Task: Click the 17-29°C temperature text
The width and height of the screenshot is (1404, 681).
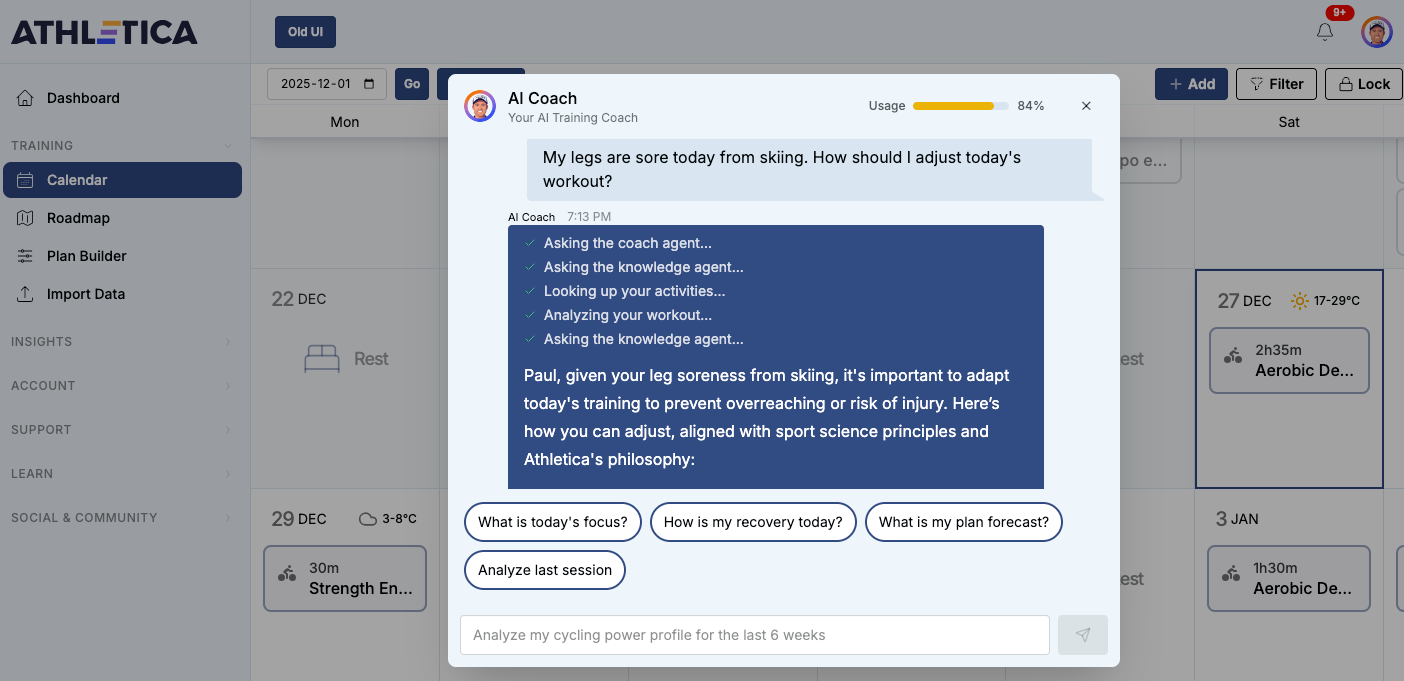Action: coord(1338,301)
